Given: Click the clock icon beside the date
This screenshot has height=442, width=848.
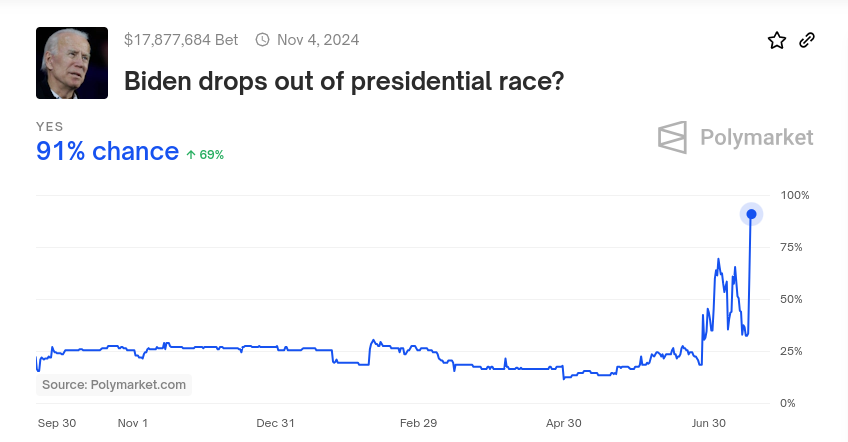Looking at the screenshot, I should [x=263, y=40].
